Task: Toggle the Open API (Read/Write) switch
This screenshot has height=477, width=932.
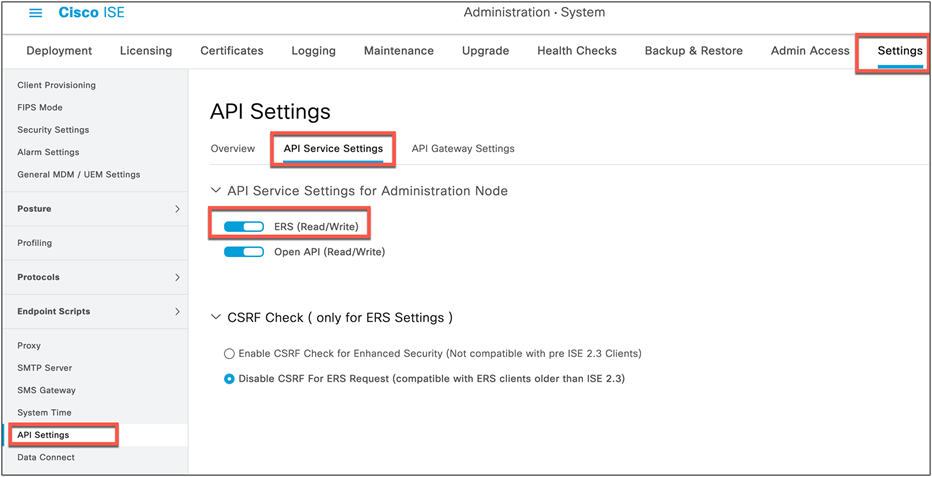Action: [244, 252]
